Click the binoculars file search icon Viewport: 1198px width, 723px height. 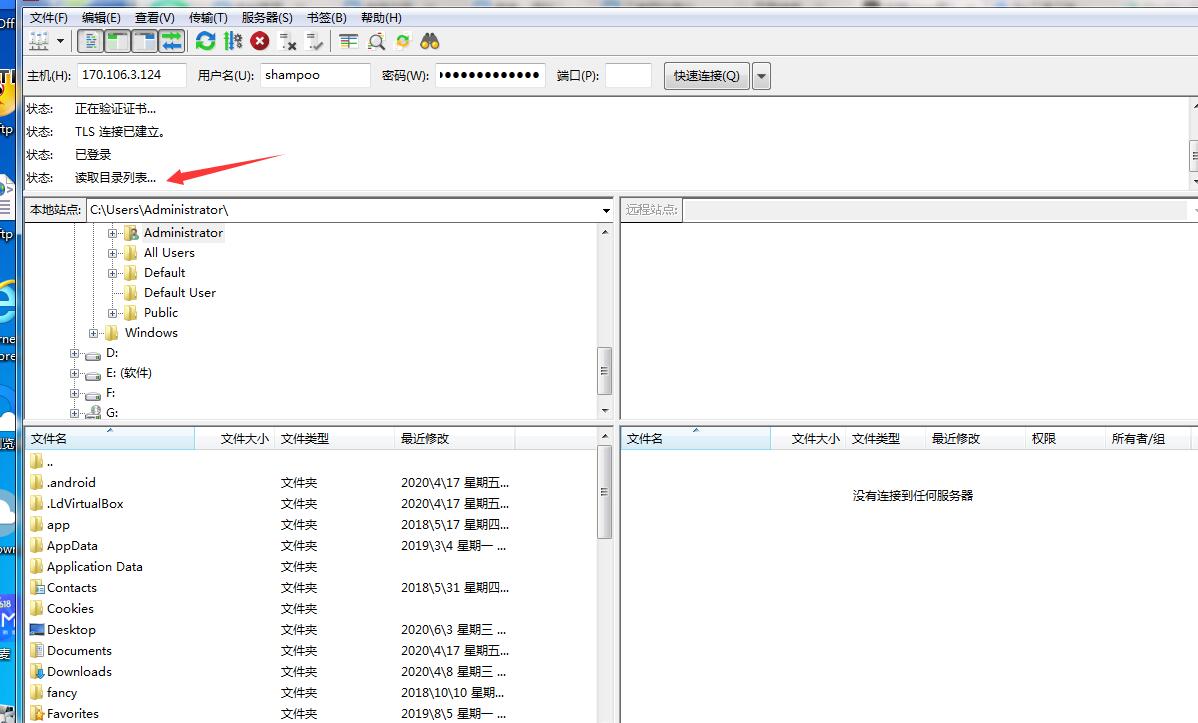coord(429,41)
